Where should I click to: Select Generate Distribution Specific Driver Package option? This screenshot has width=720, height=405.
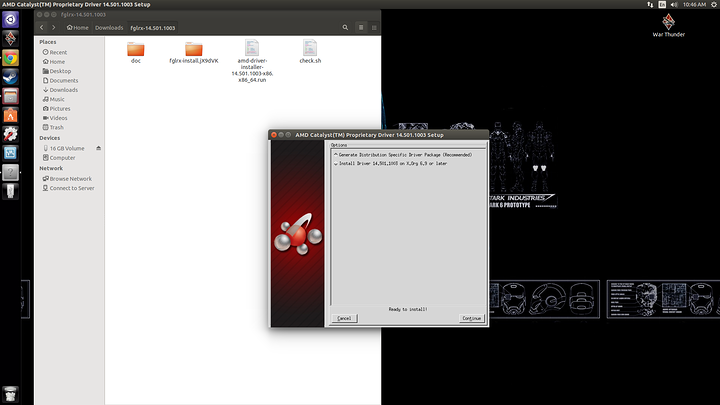click(x=403, y=155)
